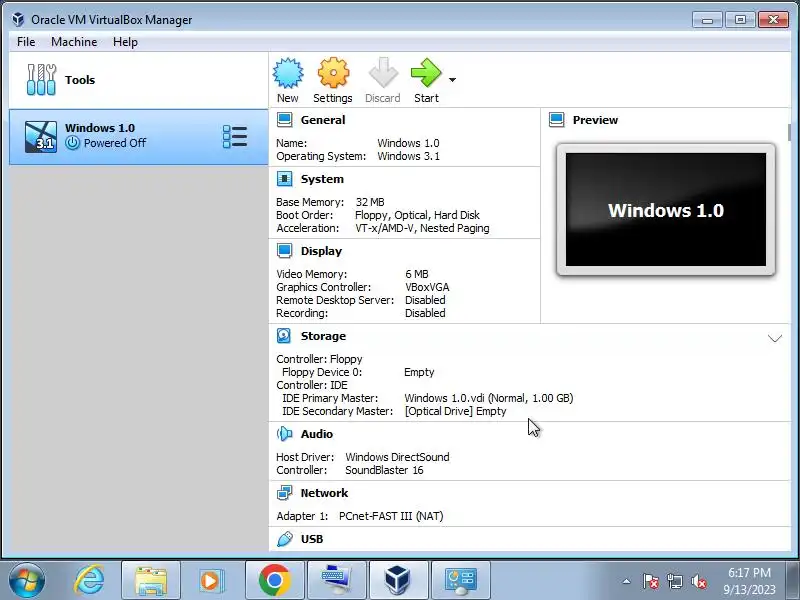
Task: Click 'SoundBlaster 16' controller value
Action: [x=384, y=470]
